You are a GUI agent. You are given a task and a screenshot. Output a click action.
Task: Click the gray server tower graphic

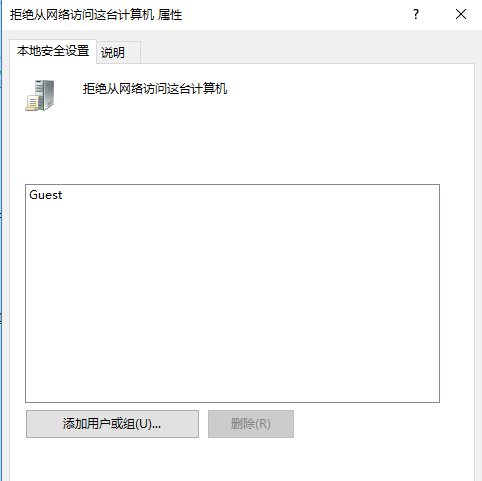tap(45, 94)
